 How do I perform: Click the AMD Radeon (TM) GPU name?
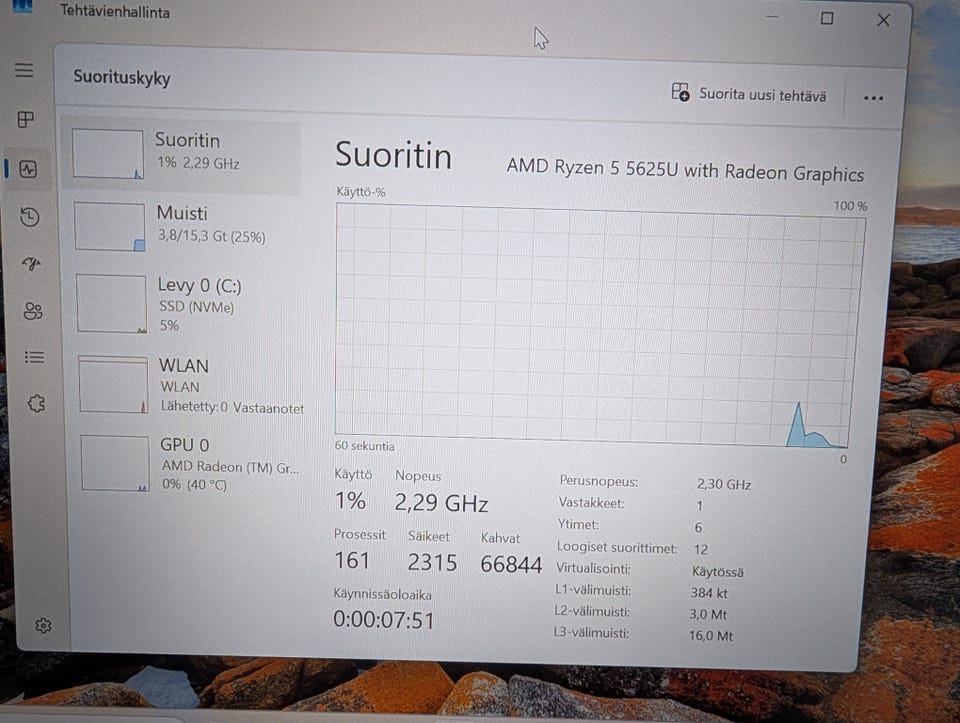[x=230, y=467]
